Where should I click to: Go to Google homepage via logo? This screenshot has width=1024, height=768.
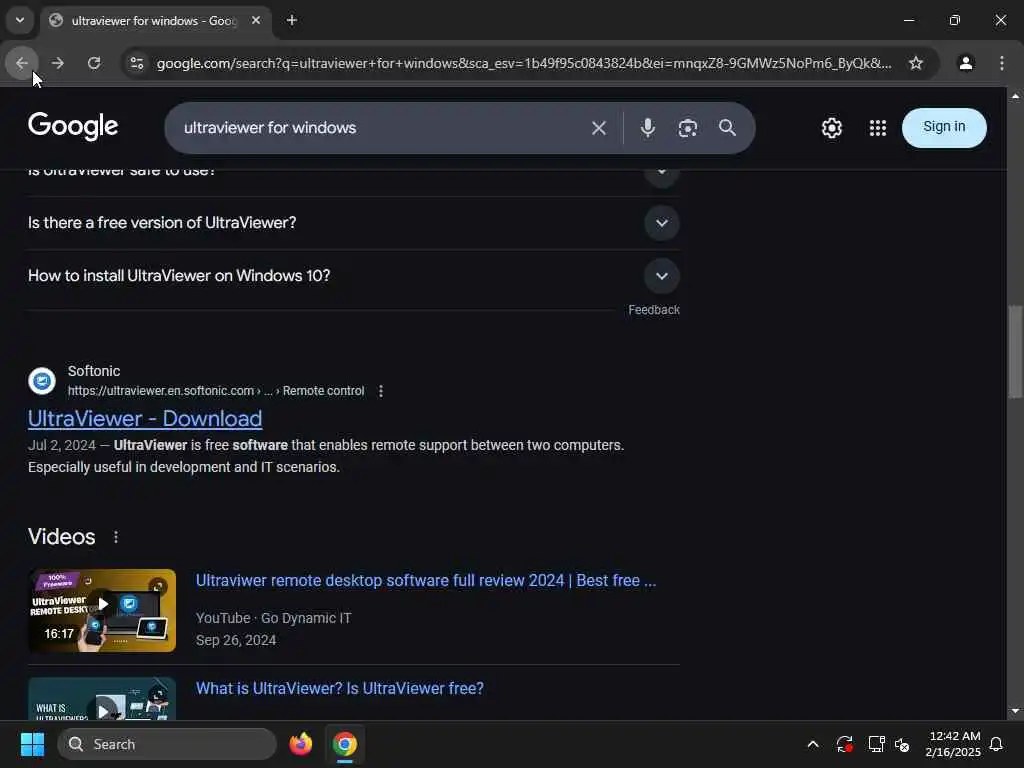coord(73,126)
